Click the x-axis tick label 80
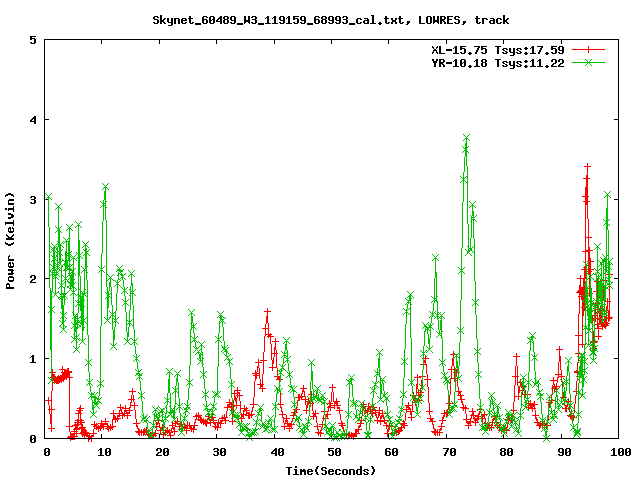 tap(506, 452)
